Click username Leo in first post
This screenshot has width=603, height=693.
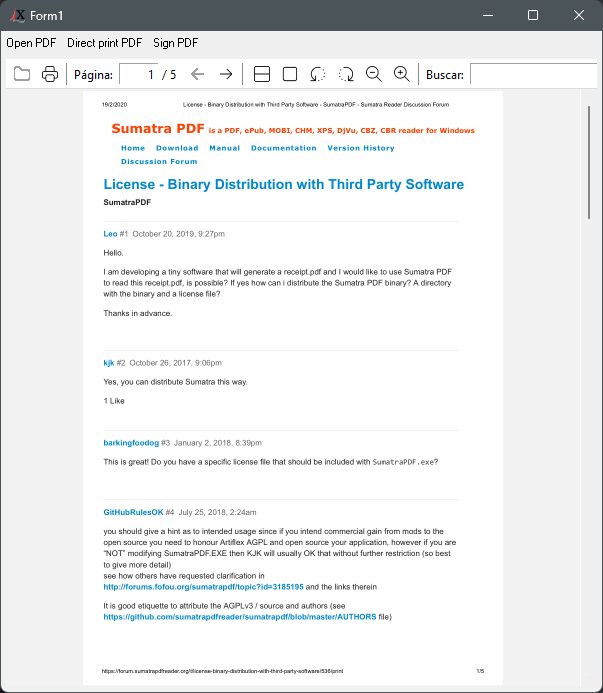click(x=110, y=234)
